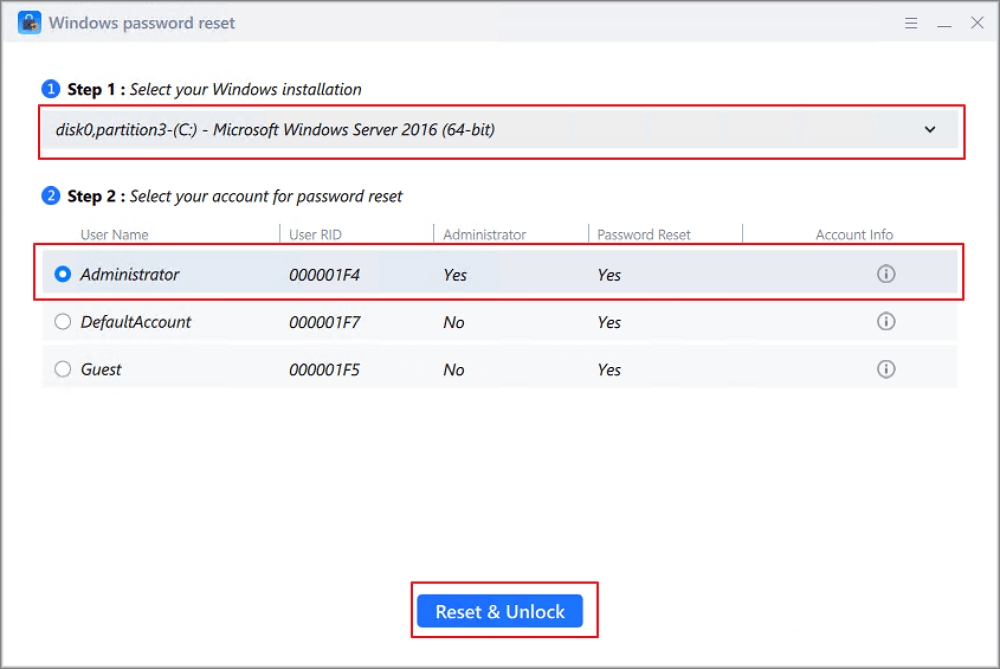
Task: Click the Step 2 number badge
Action: point(51,196)
